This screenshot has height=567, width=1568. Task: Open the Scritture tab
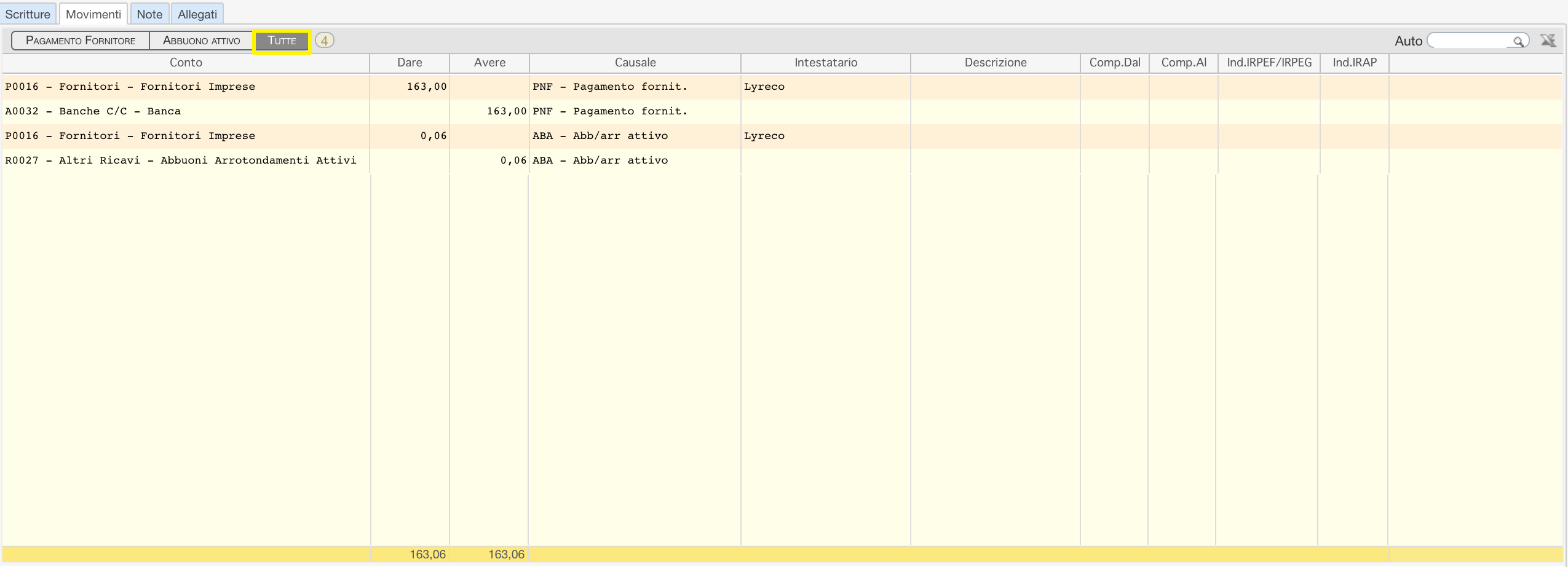pos(28,14)
